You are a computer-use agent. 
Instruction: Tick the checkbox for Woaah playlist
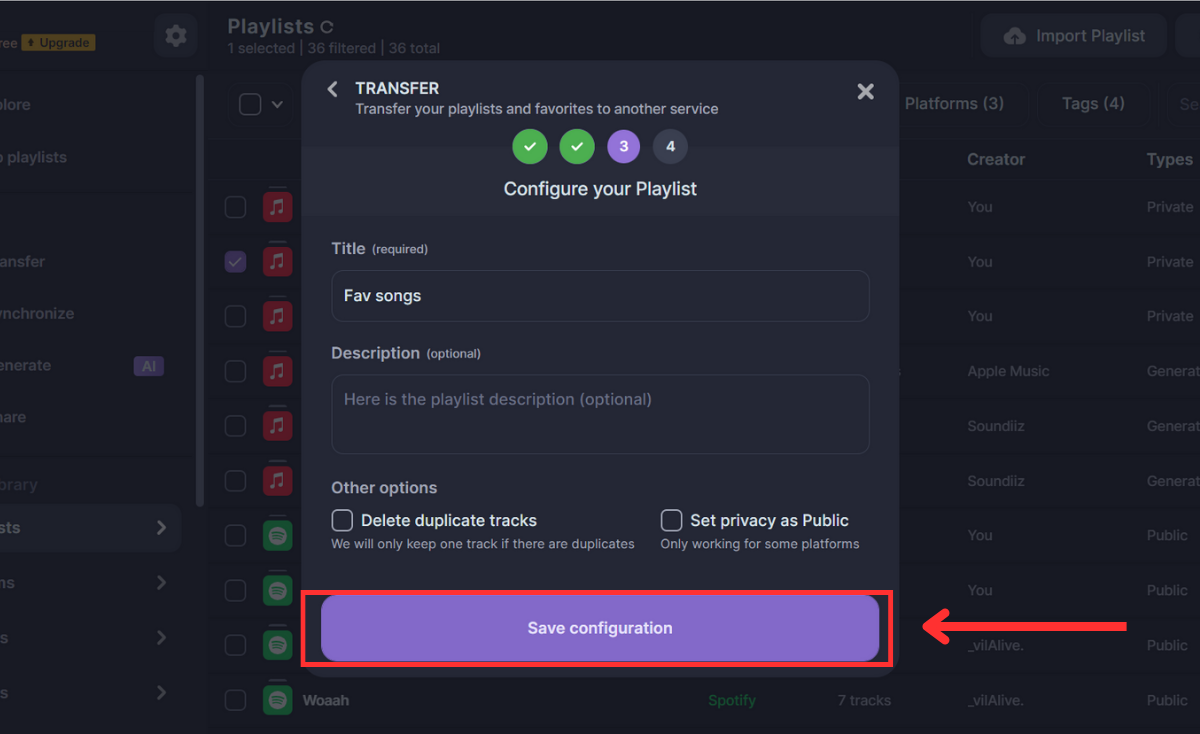[235, 700]
